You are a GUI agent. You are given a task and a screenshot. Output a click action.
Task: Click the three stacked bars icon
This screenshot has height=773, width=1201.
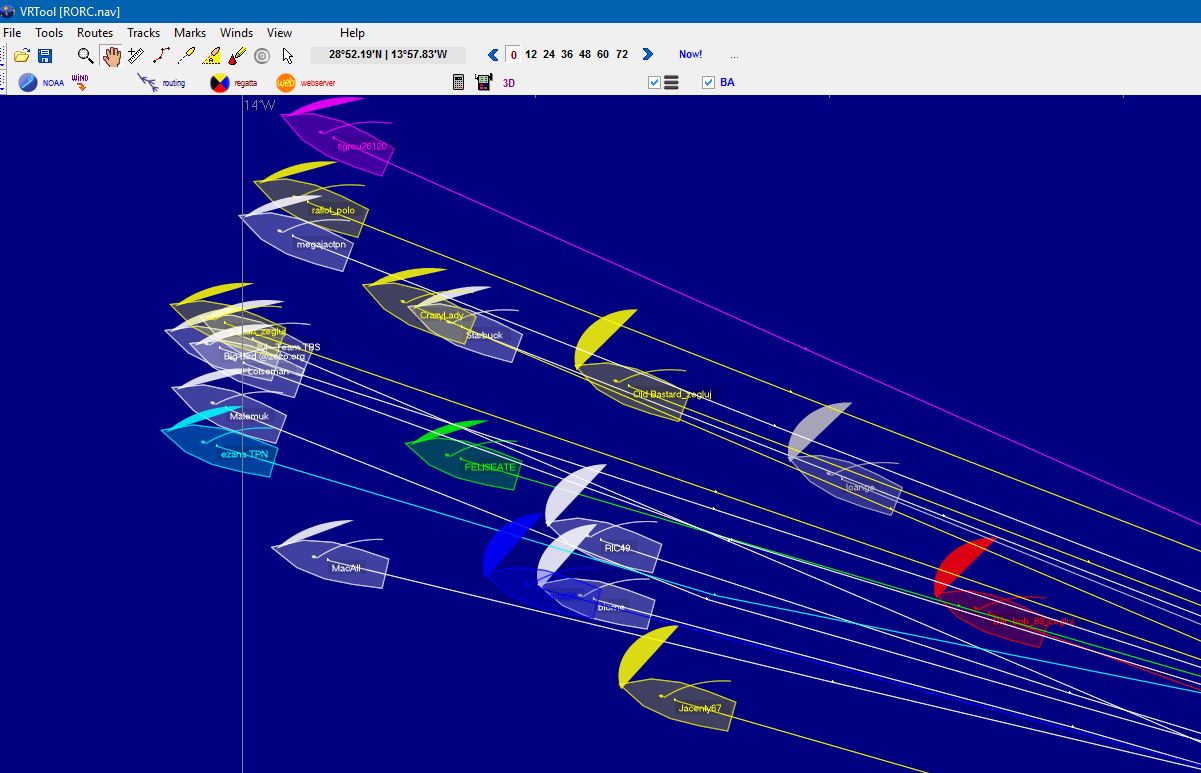point(671,83)
